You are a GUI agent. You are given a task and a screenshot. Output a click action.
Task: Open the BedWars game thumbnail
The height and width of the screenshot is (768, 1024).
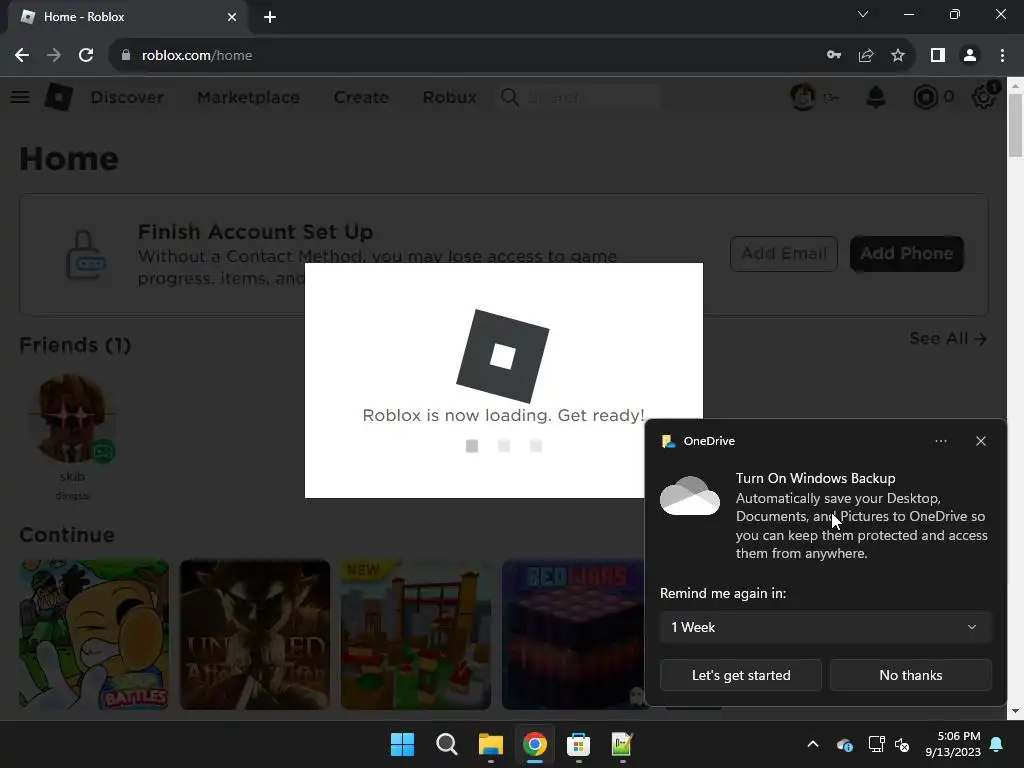(x=573, y=634)
